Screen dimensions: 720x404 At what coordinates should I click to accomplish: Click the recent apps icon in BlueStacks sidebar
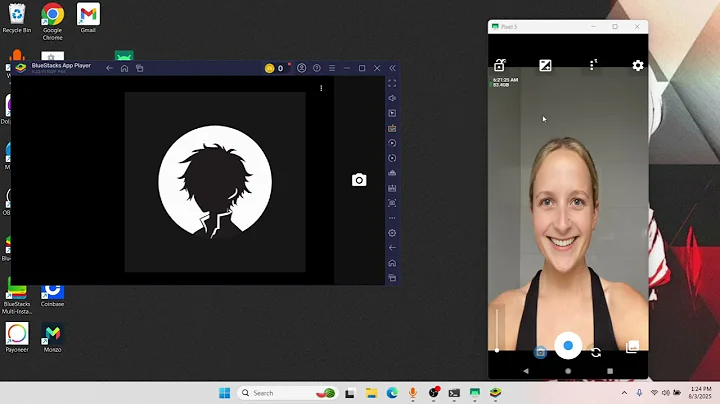pos(392,278)
